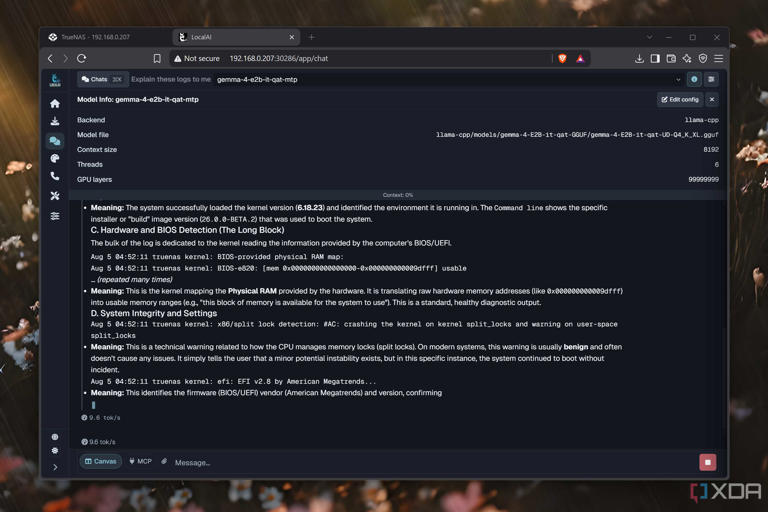
Task: Focus the Message input field
Action: click(431, 463)
